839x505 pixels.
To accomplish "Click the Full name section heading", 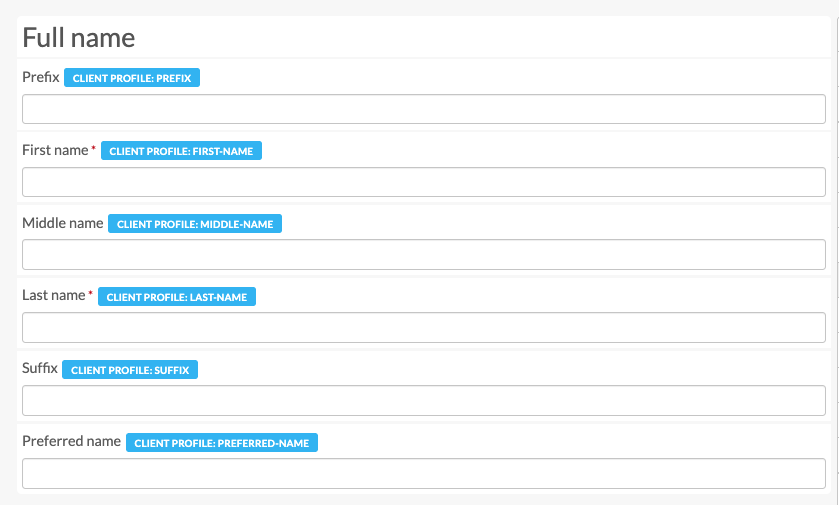I will coord(79,38).
